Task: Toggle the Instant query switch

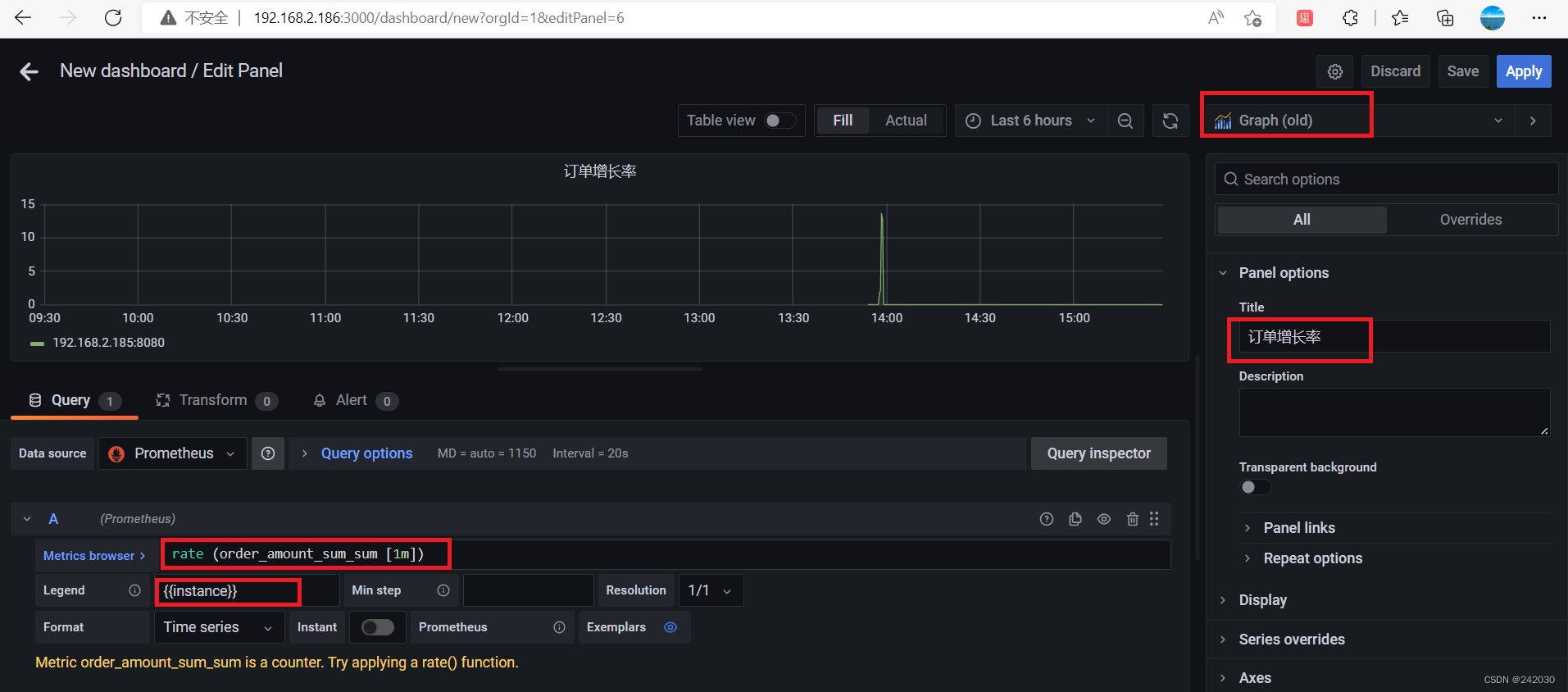Action: click(x=378, y=627)
